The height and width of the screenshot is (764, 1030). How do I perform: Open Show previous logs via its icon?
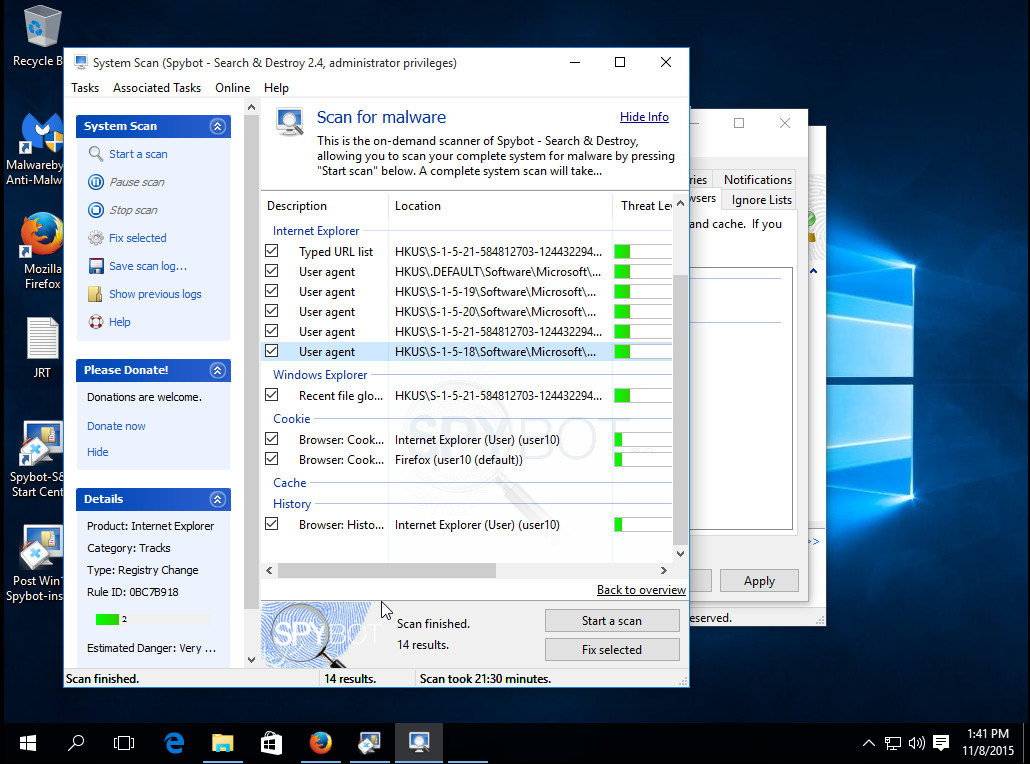[96, 294]
